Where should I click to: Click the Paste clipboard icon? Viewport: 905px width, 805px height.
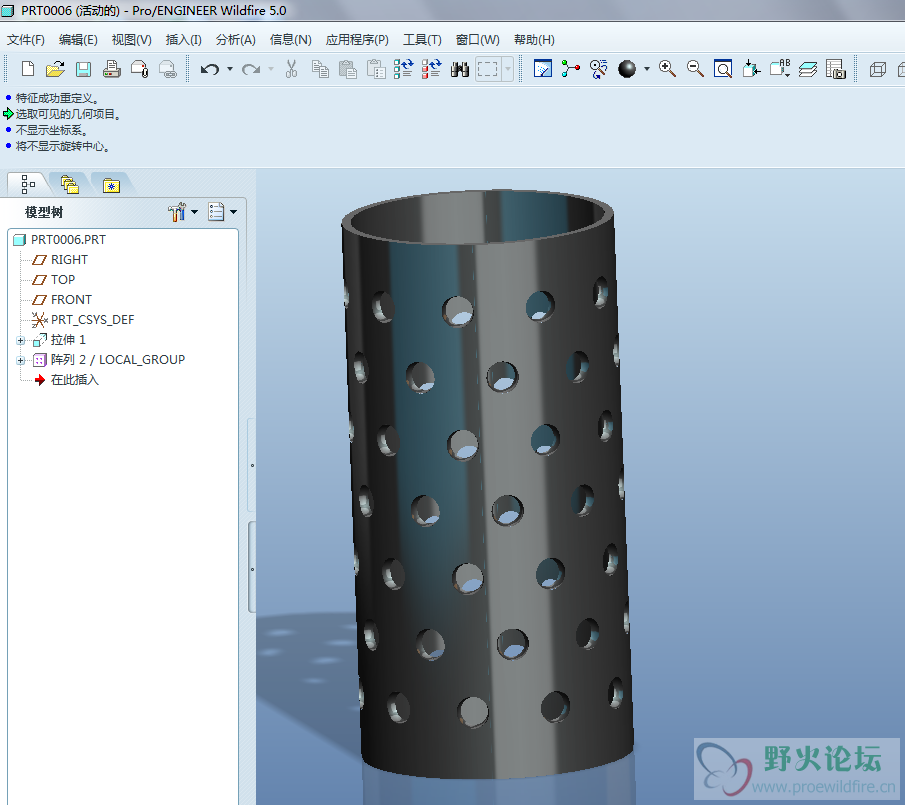347,69
